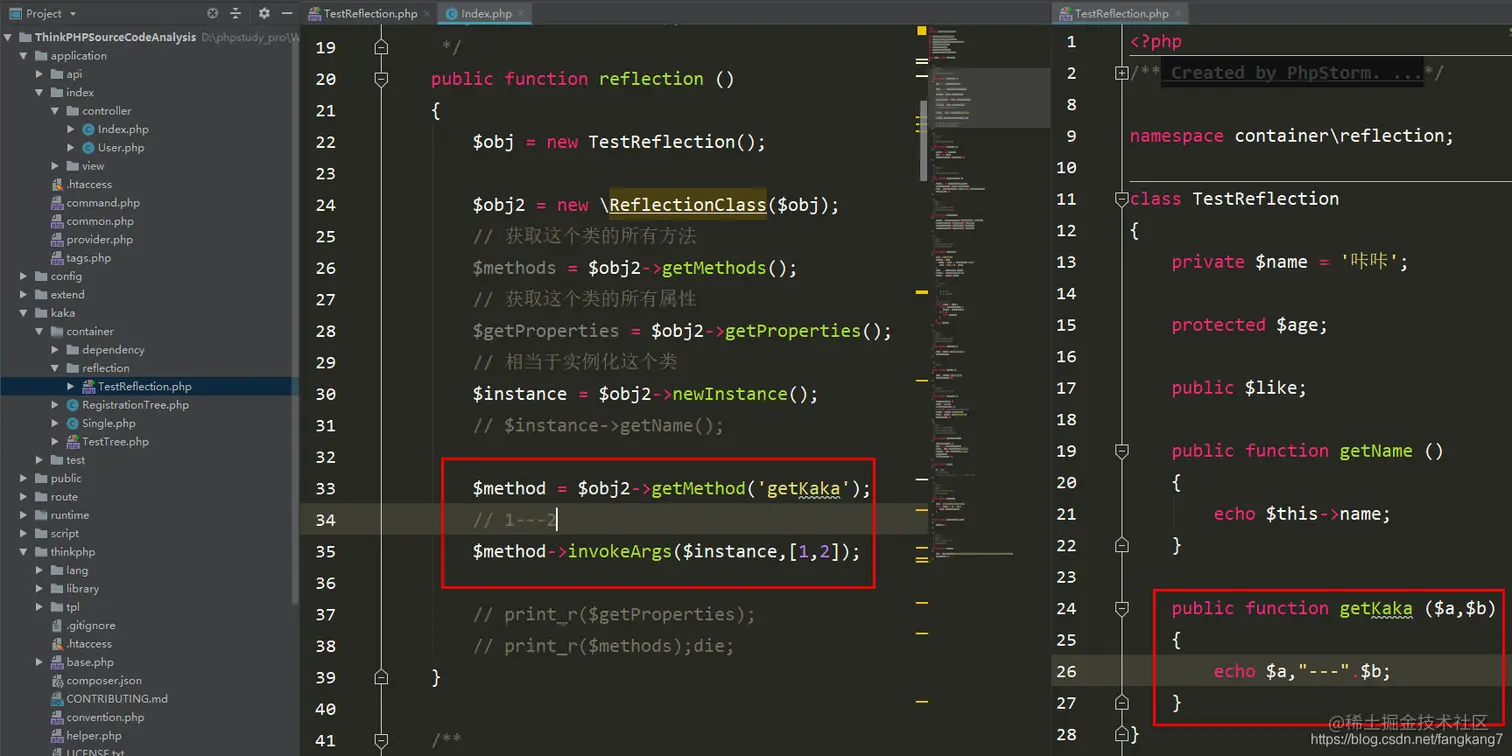Collapse the ThinkPHPSourceCodeAnalysis root folder
The height and width of the screenshot is (756, 1512).
(x=8, y=37)
